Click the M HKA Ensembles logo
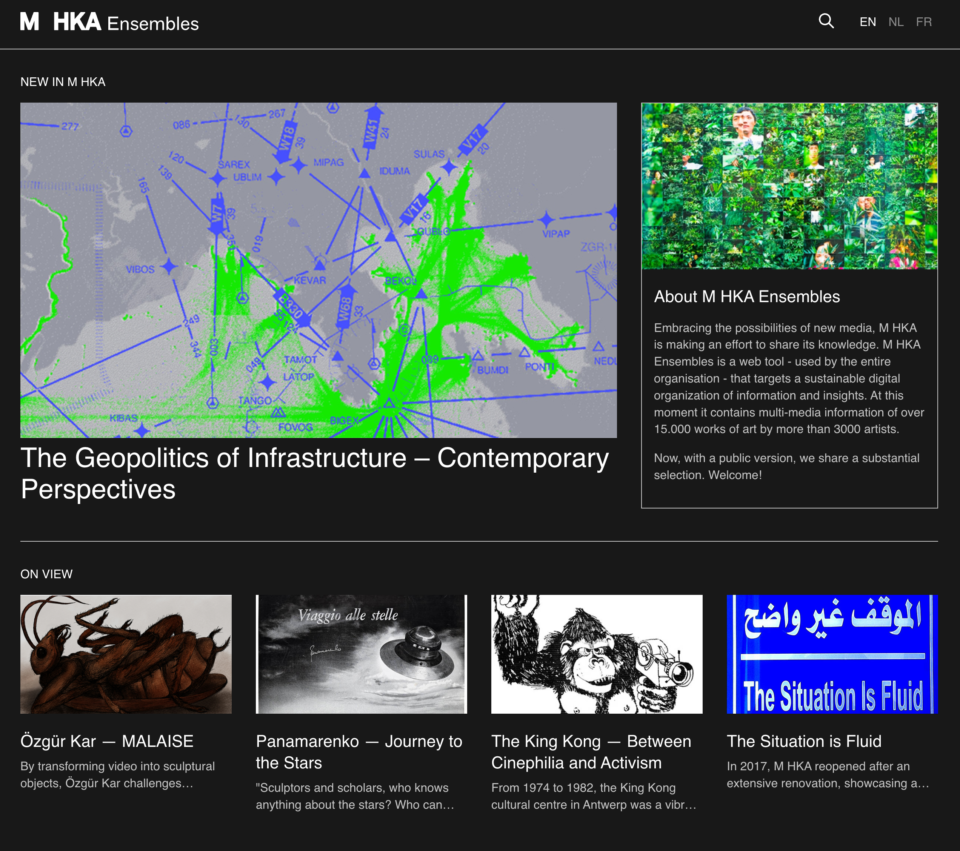Screen dimensions: 960x851 pos(110,22)
